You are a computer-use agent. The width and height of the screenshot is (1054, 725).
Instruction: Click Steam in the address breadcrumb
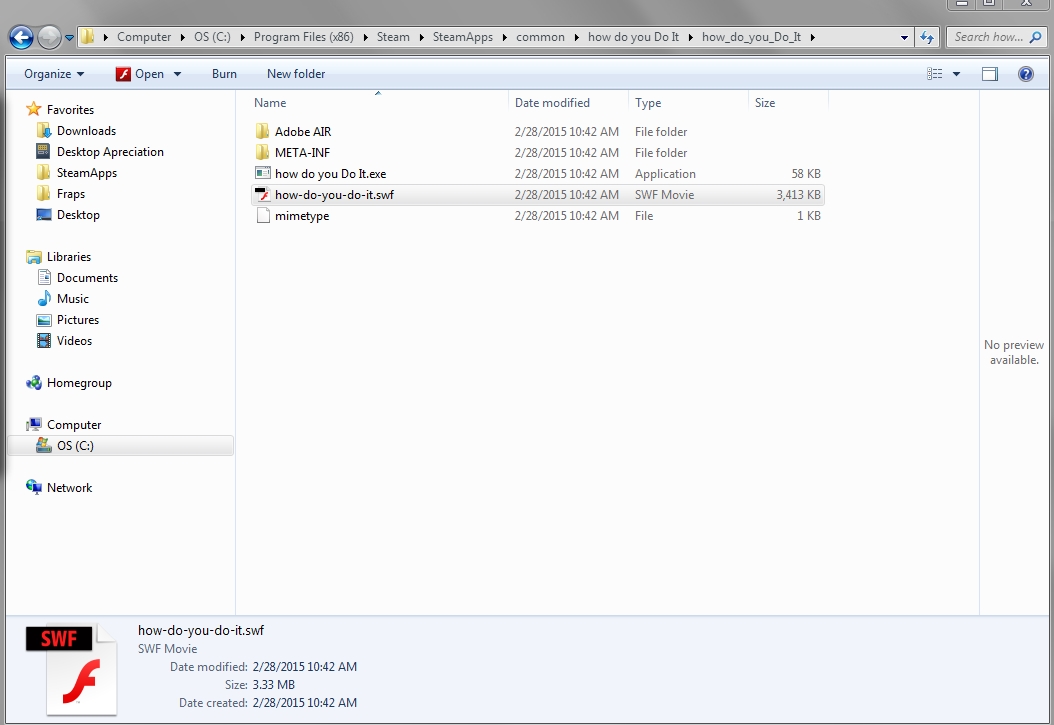coord(393,37)
